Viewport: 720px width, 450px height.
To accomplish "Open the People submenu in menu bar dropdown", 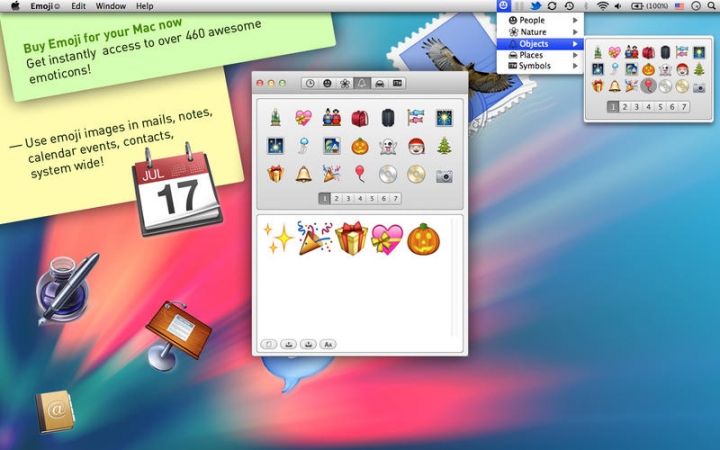I will click(x=540, y=20).
